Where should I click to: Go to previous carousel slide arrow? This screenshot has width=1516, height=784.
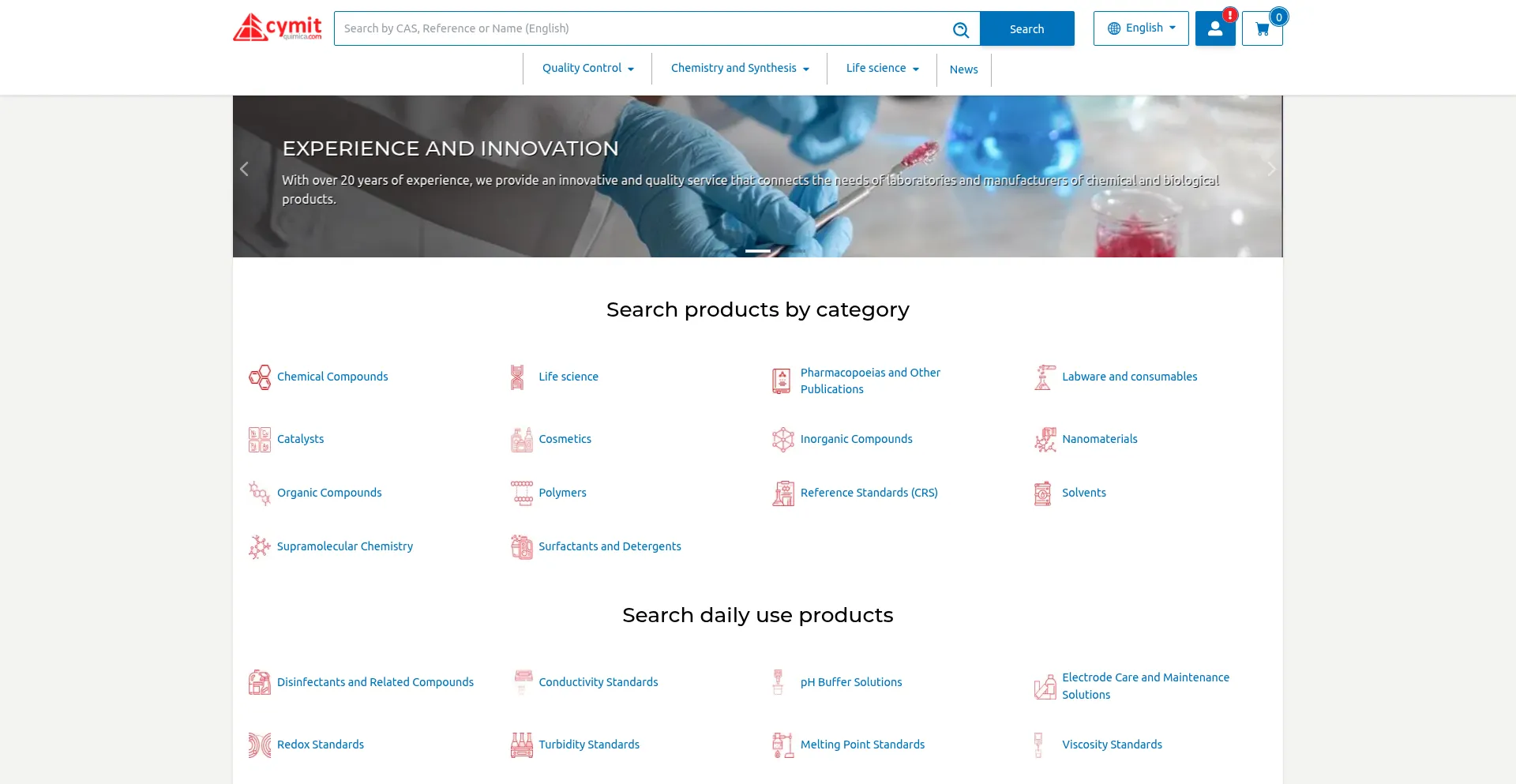[244, 169]
